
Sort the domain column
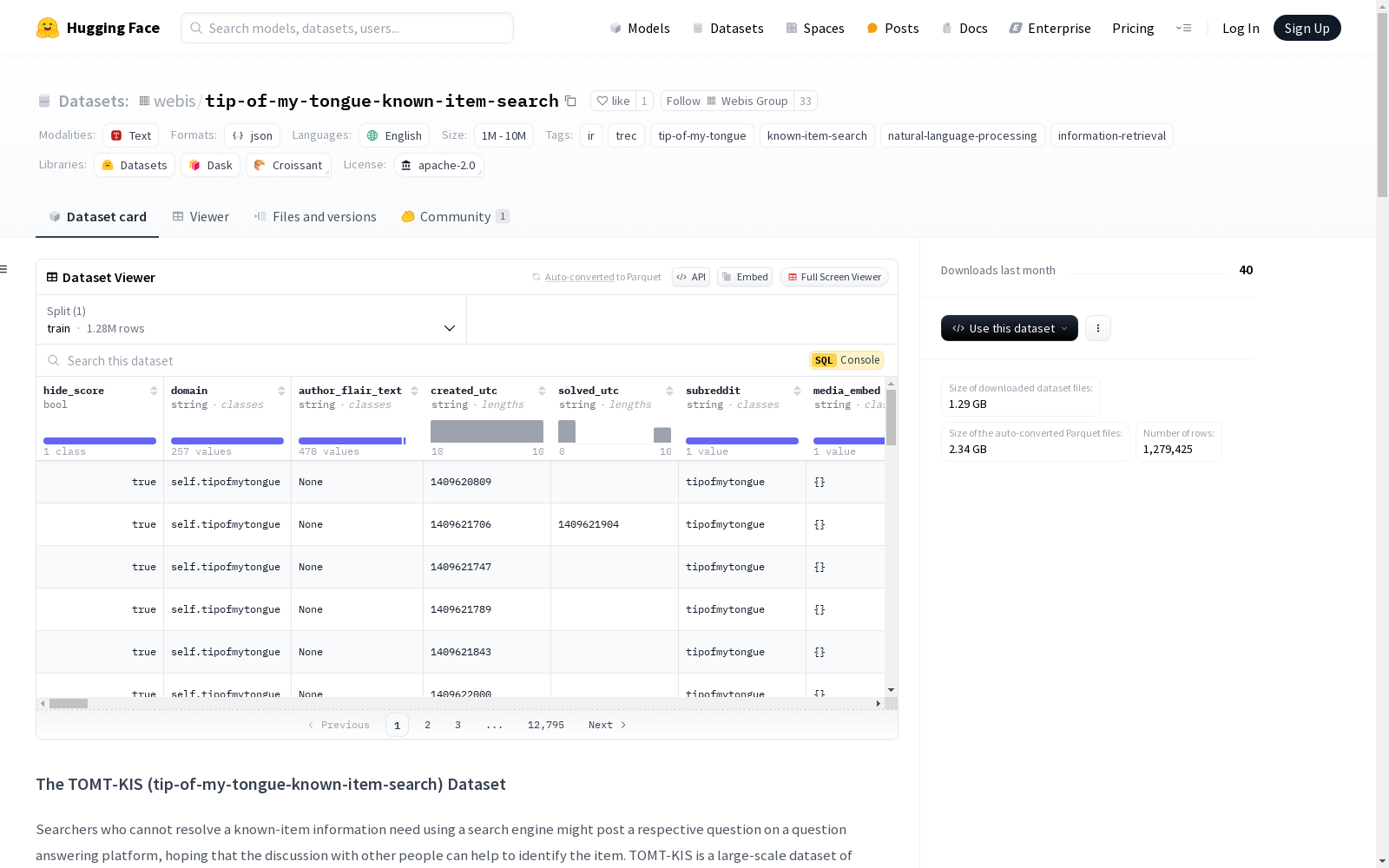pos(281,391)
